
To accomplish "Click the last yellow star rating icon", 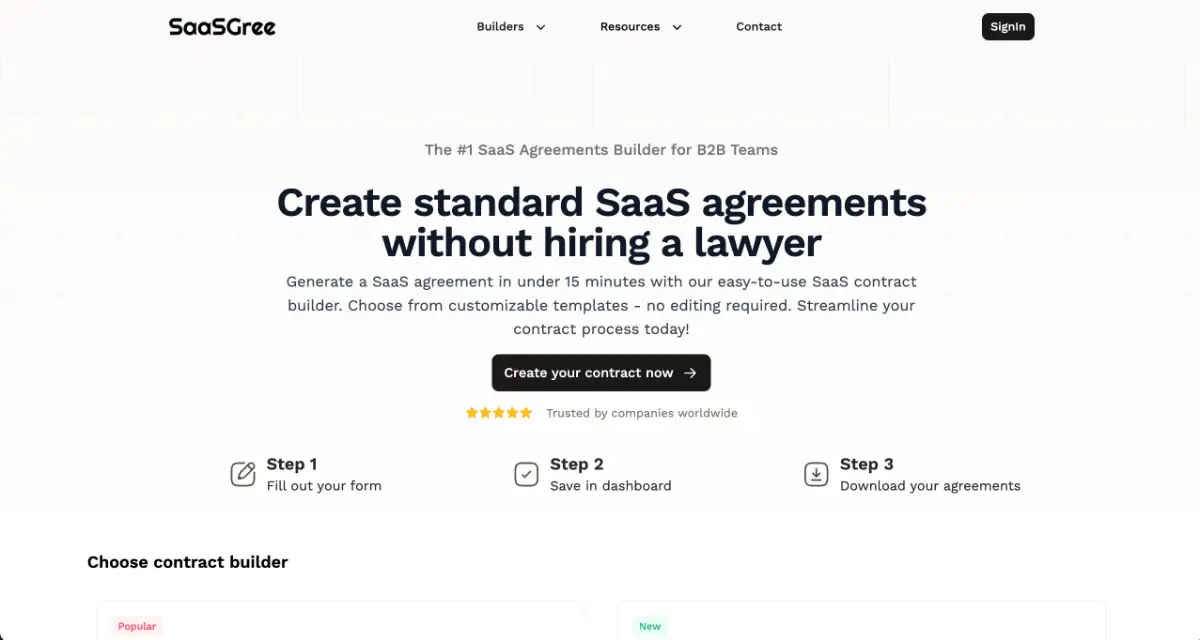I will click(x=526, y=412).
